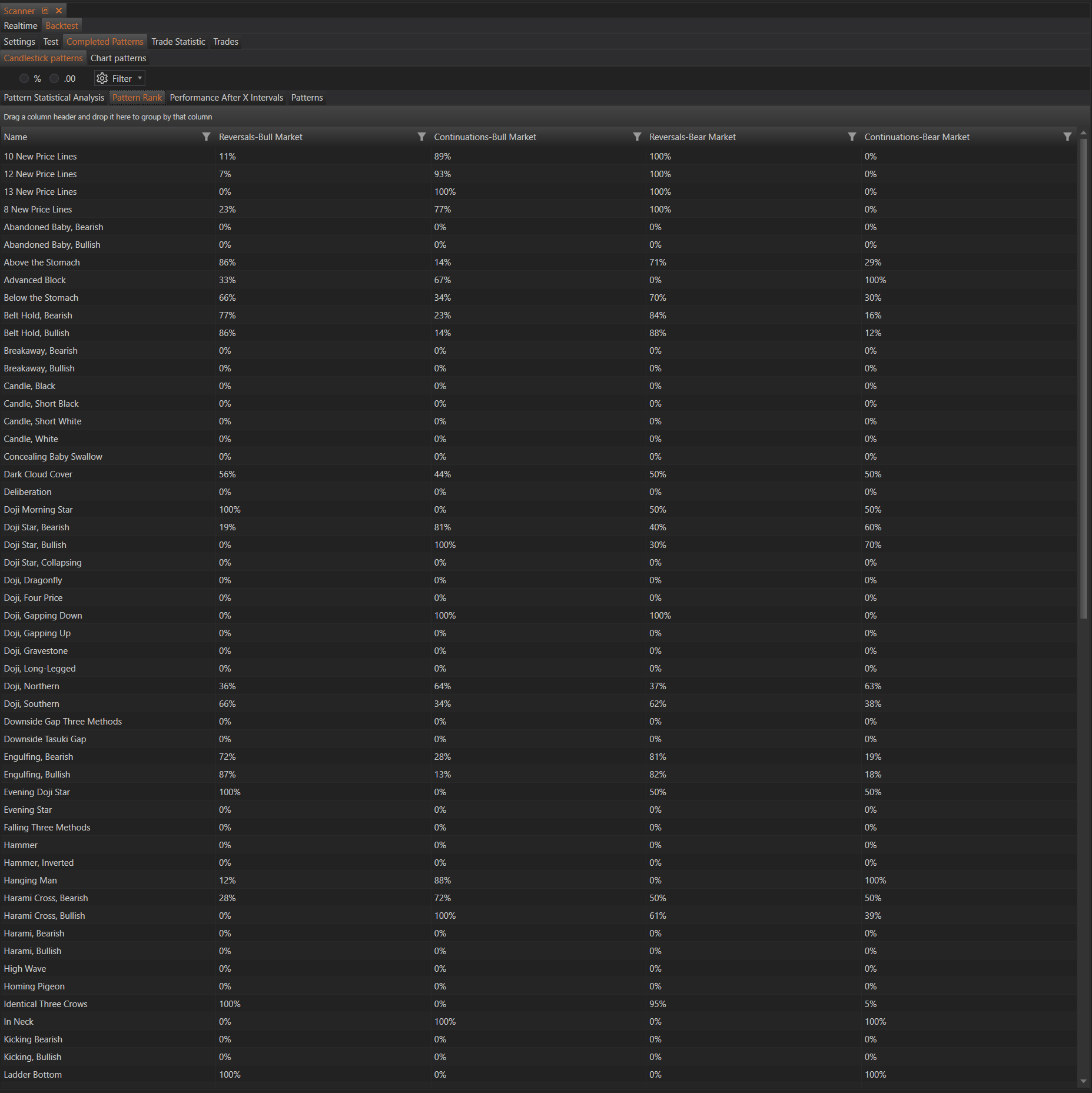This screenshot has height=1093, width=1092.
Task: Expand the Filter dropdown arrow
Action: tap(140, 78)
